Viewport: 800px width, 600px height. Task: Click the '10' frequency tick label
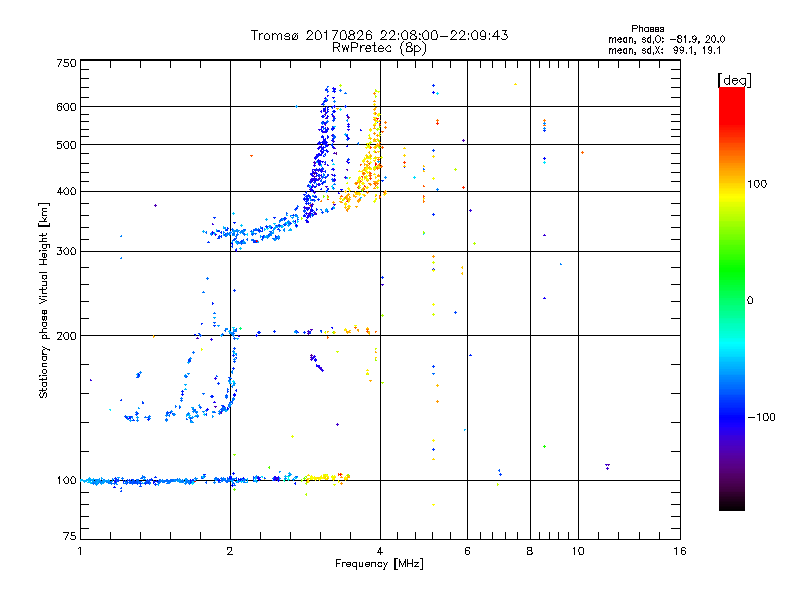[x=578, y=551]
